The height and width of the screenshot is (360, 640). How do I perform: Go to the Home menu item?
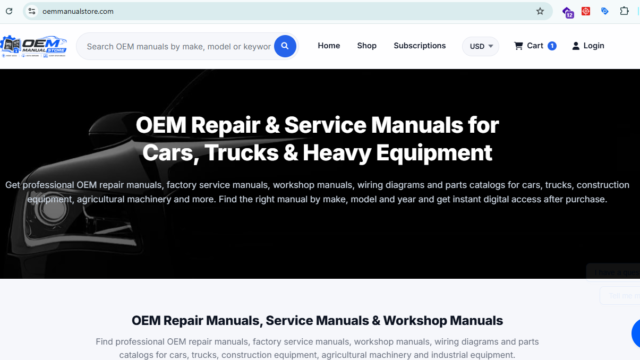point(329,46)
